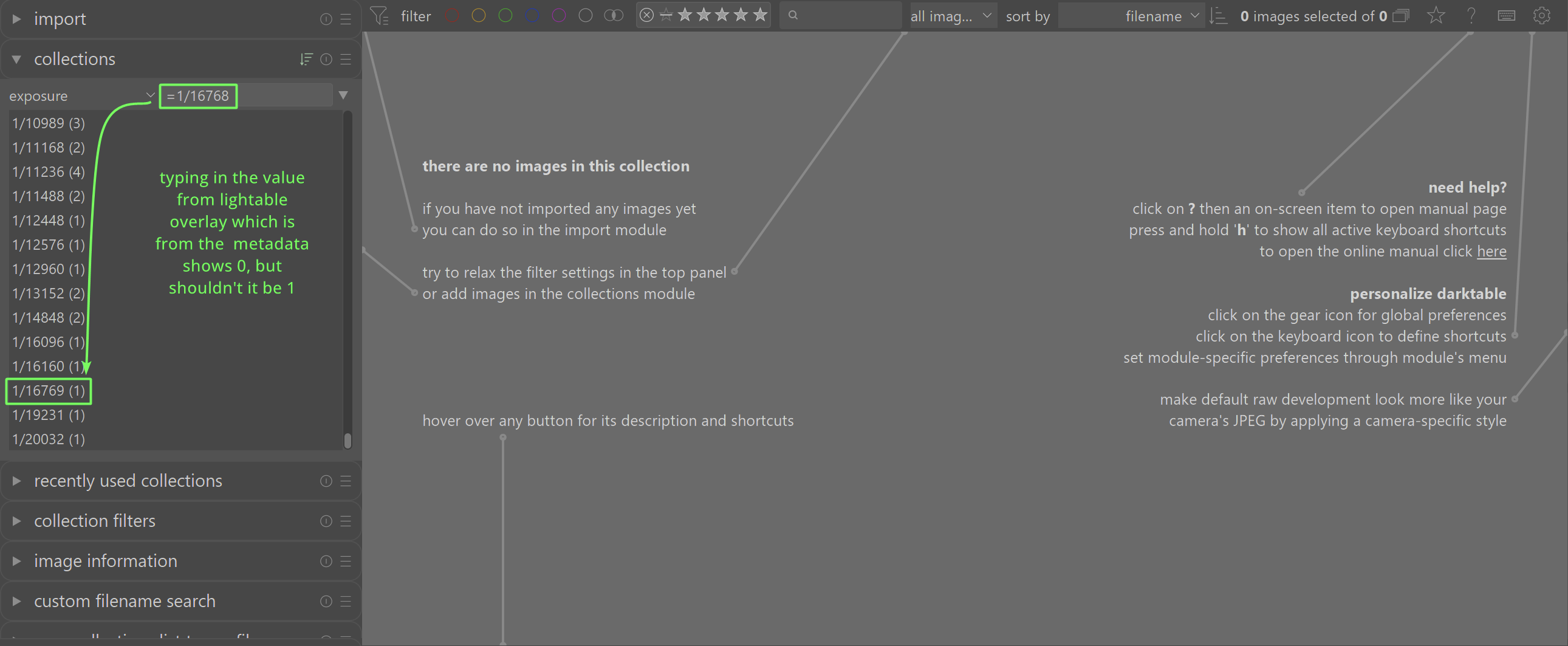Click the 'here' online manual link
1568x646 pixels.
pyautogui.click(x=1491, y=252)
